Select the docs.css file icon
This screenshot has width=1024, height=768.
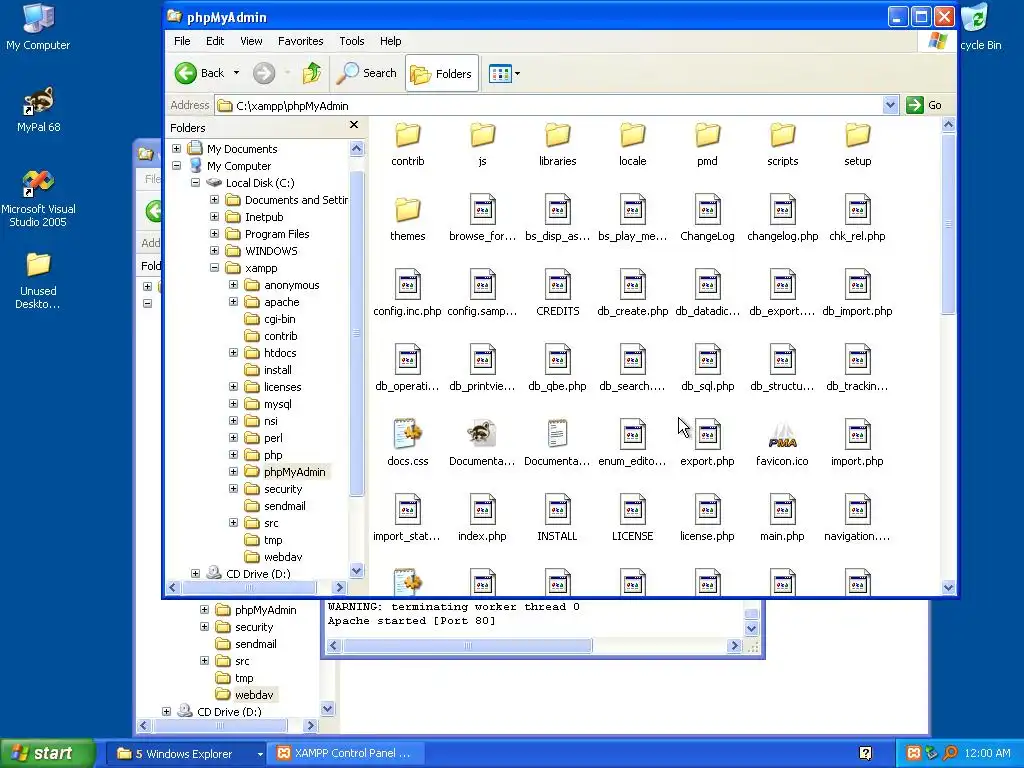408,434
